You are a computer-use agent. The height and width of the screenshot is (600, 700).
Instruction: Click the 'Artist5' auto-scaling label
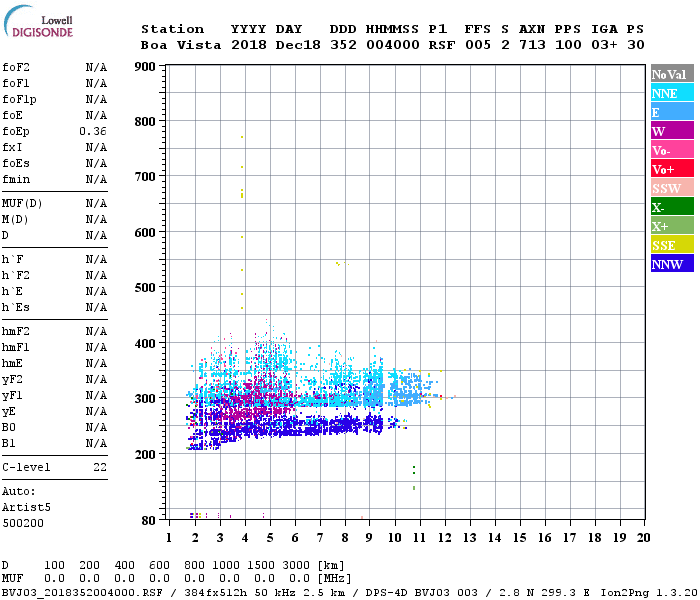pyautogui.click(x=26, y=508)
